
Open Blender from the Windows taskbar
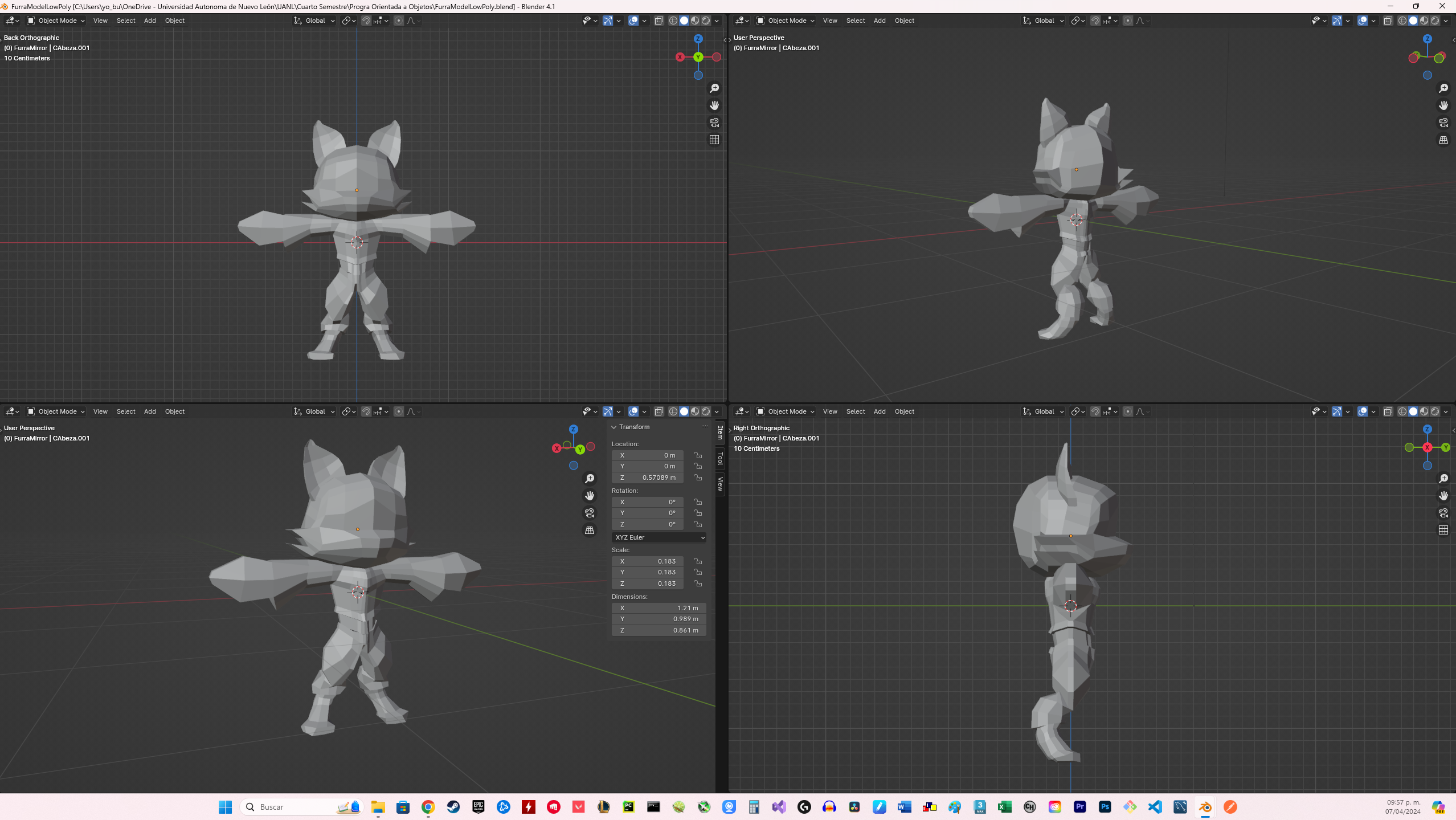coord(1205,807)
